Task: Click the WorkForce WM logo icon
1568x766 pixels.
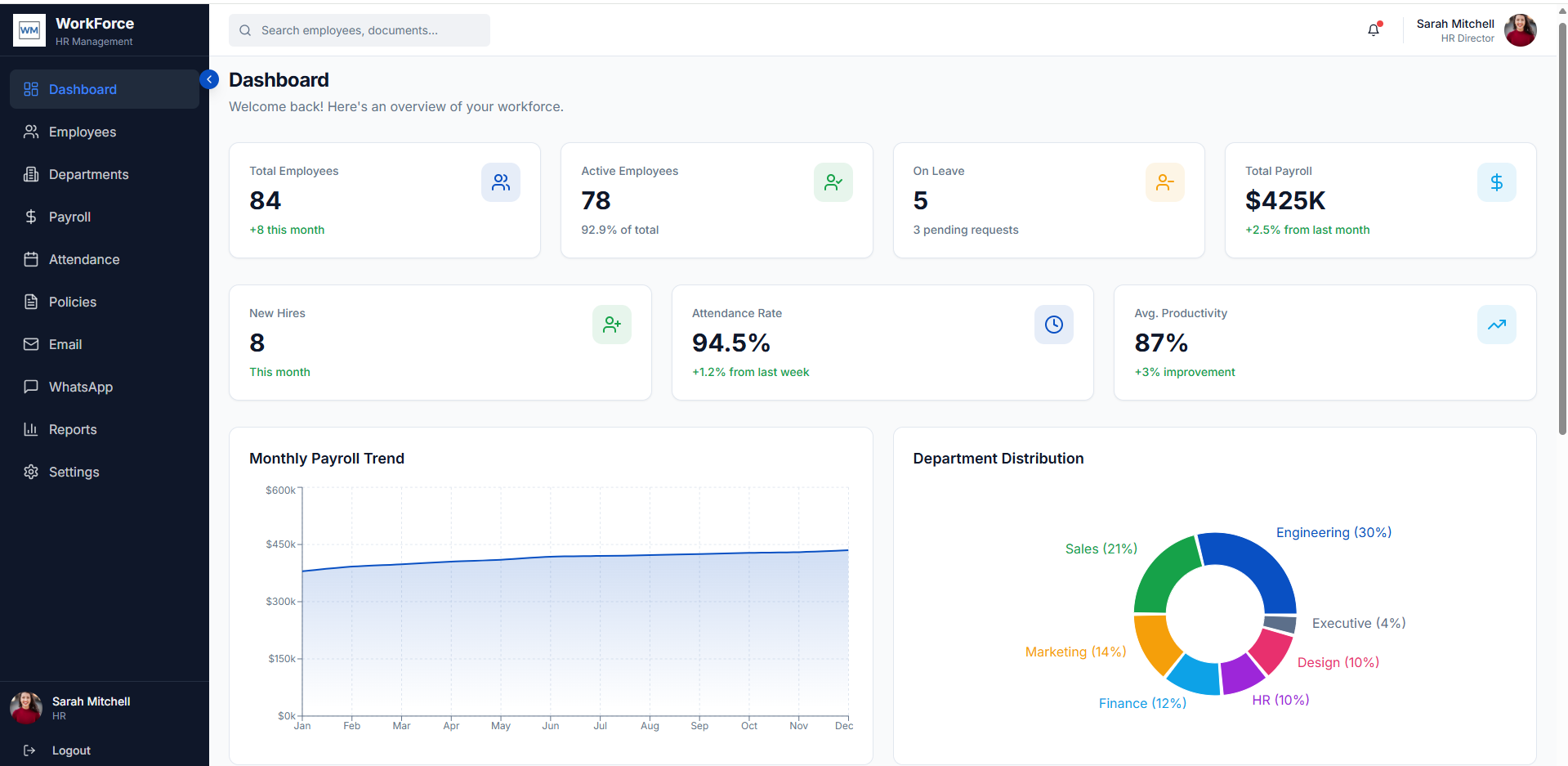Action: click(x=29, y=30)
